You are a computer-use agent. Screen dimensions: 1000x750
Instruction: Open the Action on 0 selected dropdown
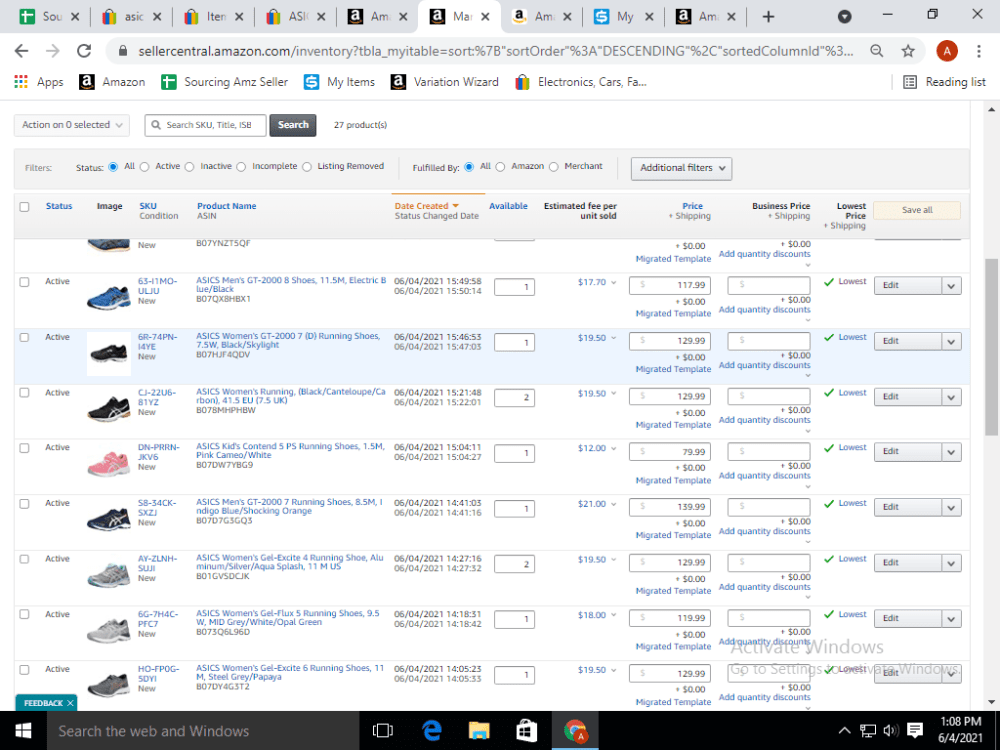[72, 125]
